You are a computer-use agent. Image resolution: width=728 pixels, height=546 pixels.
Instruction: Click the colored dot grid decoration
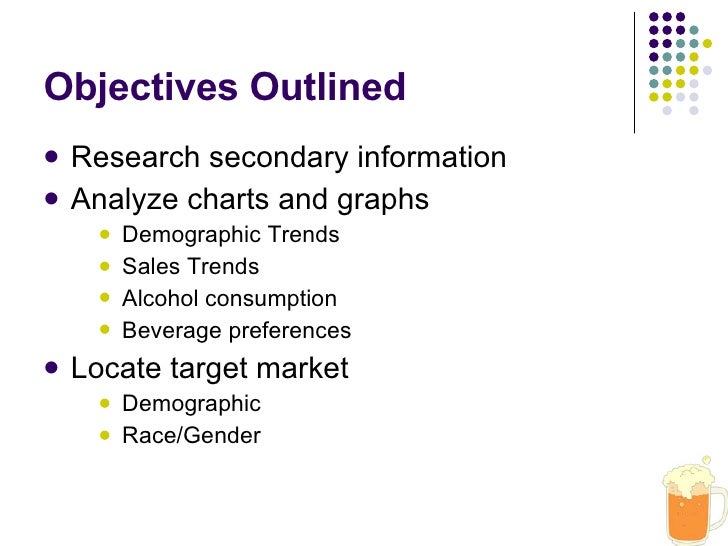pyautogui.click(x=680, y=64)
